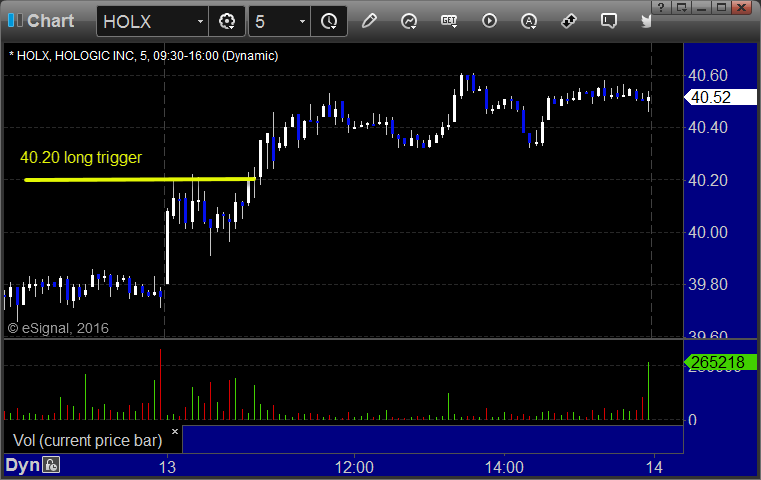Click the 40.20 price axis label
761x480 pixels.
tap(708, 180)
